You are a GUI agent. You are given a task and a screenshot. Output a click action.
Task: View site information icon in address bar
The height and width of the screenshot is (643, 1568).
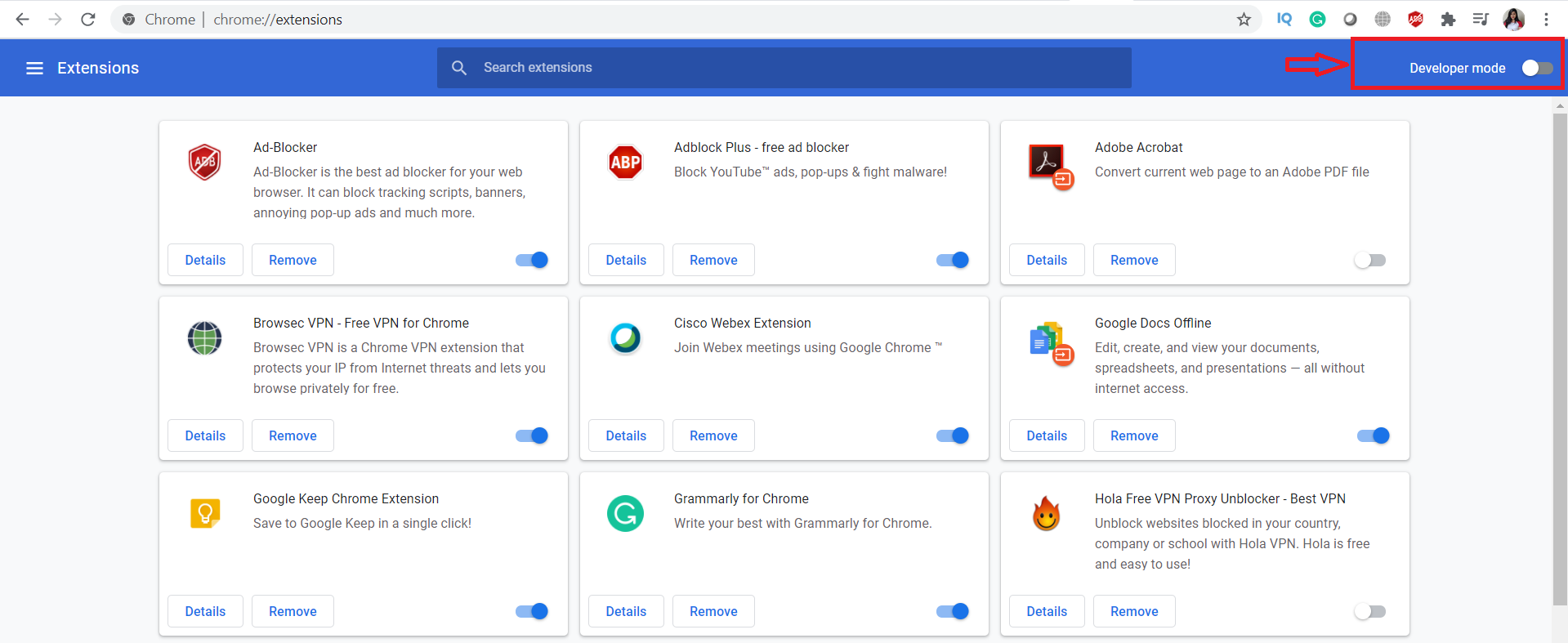(128, 19)
